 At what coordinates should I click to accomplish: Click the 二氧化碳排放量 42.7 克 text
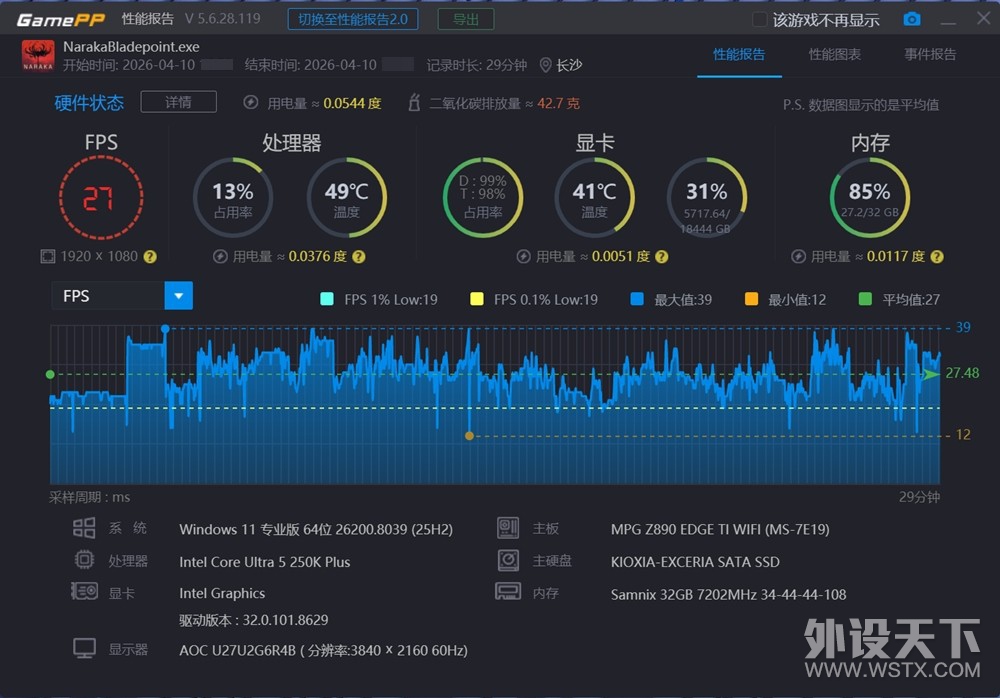504,103
